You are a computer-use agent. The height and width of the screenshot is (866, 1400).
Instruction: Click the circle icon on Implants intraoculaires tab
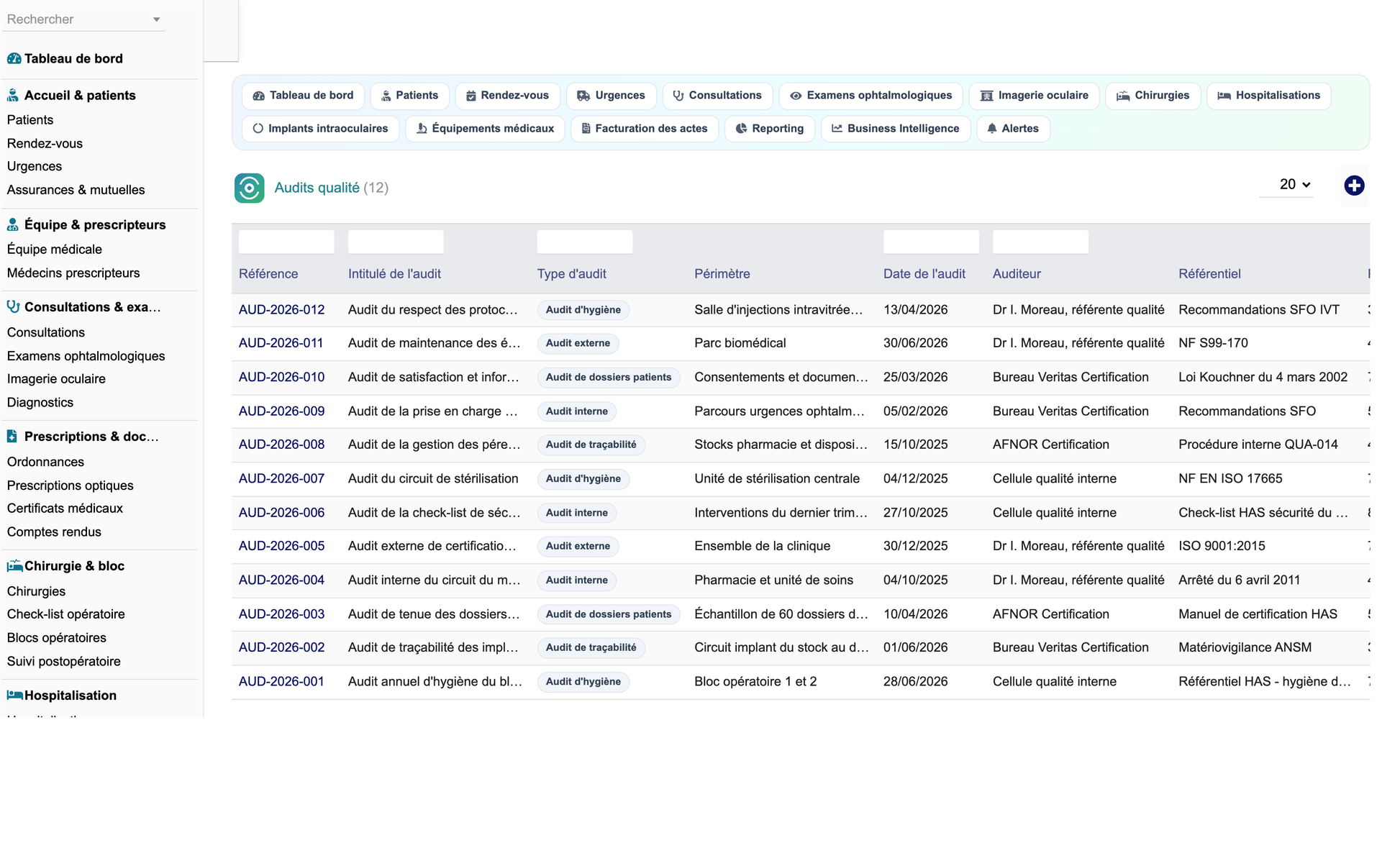(258, 129)
